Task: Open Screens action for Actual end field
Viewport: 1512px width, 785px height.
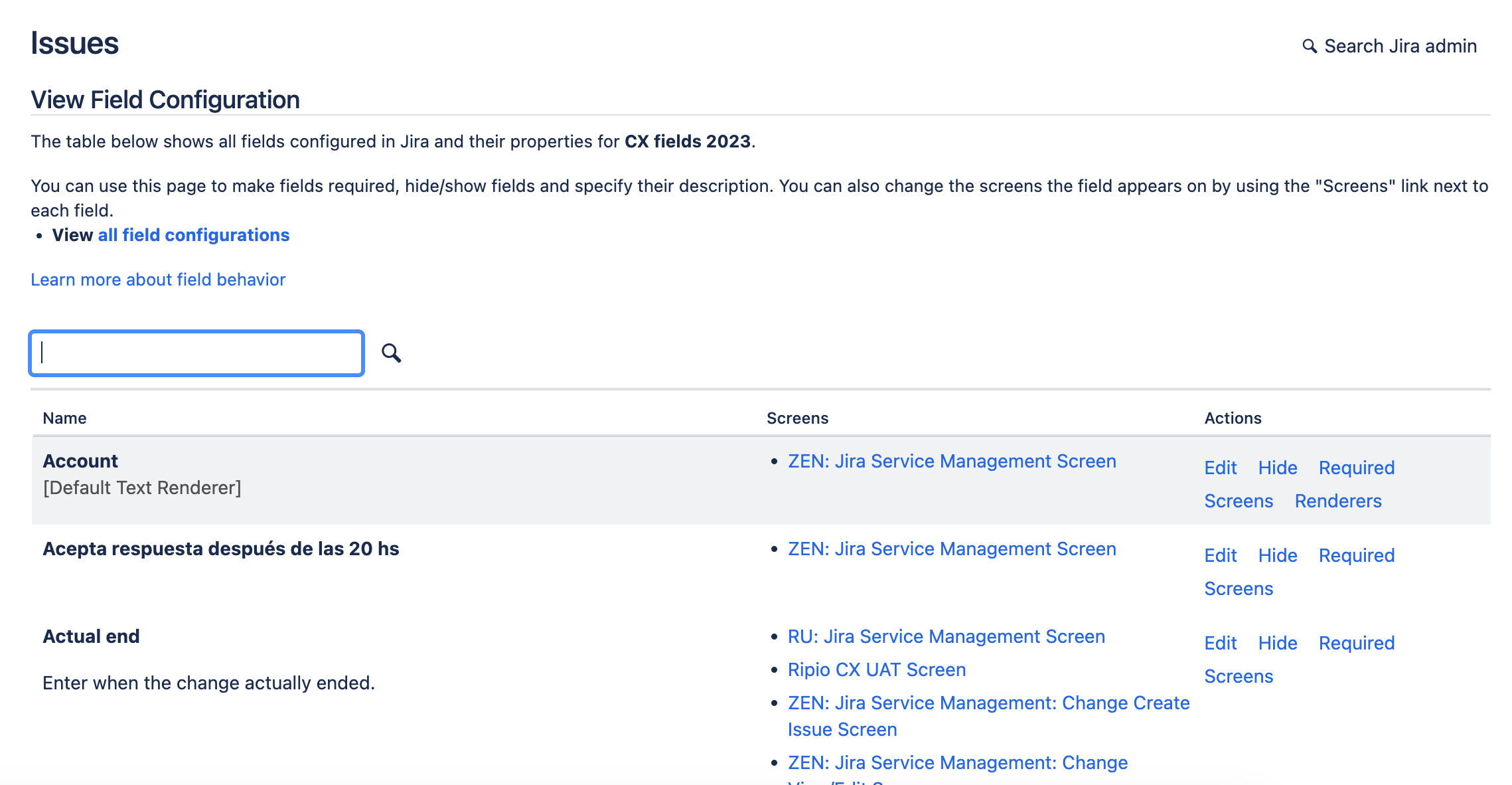Action: coord(1239,676)
